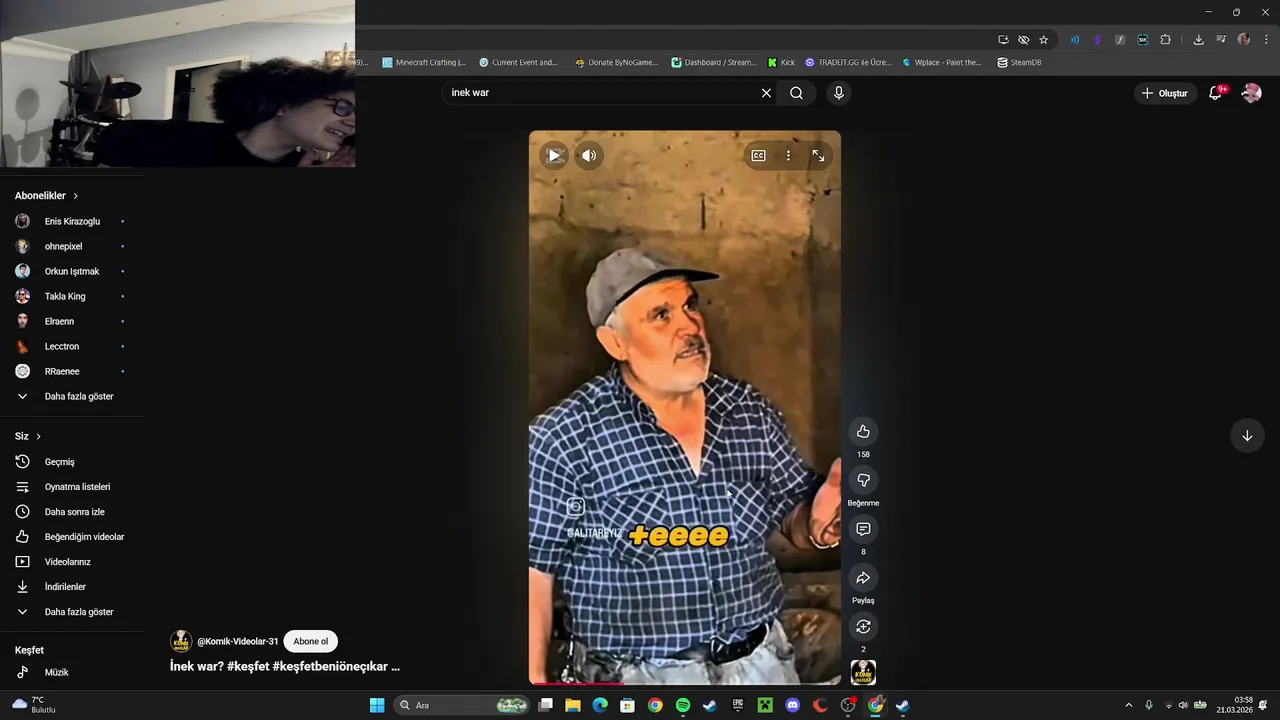Subscribe with the Abone ol button
Viewport: 1280px width, 720px height.
pos(310,641)
